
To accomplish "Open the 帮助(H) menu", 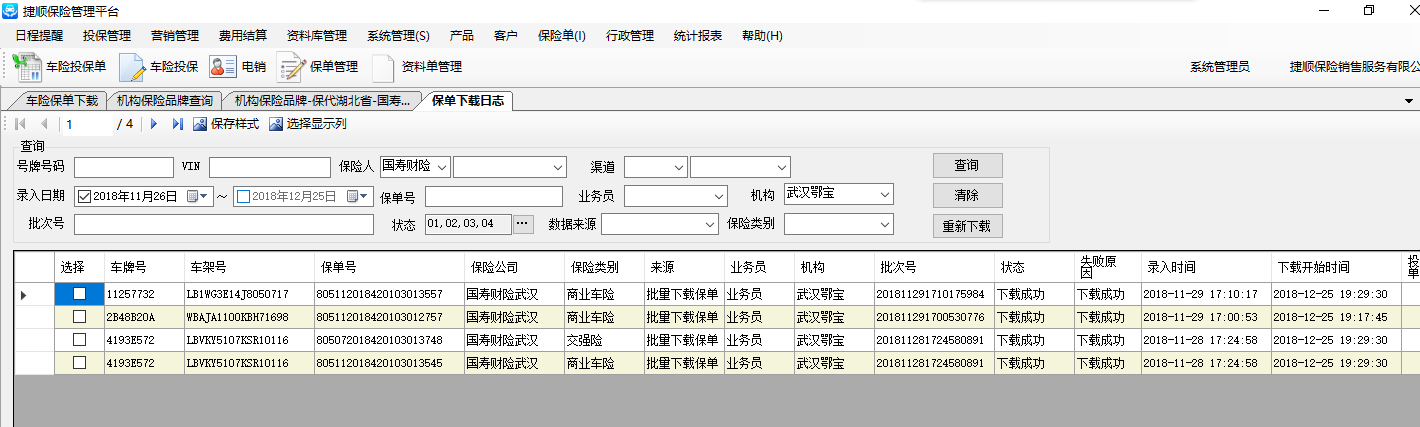I will [762, 36].
